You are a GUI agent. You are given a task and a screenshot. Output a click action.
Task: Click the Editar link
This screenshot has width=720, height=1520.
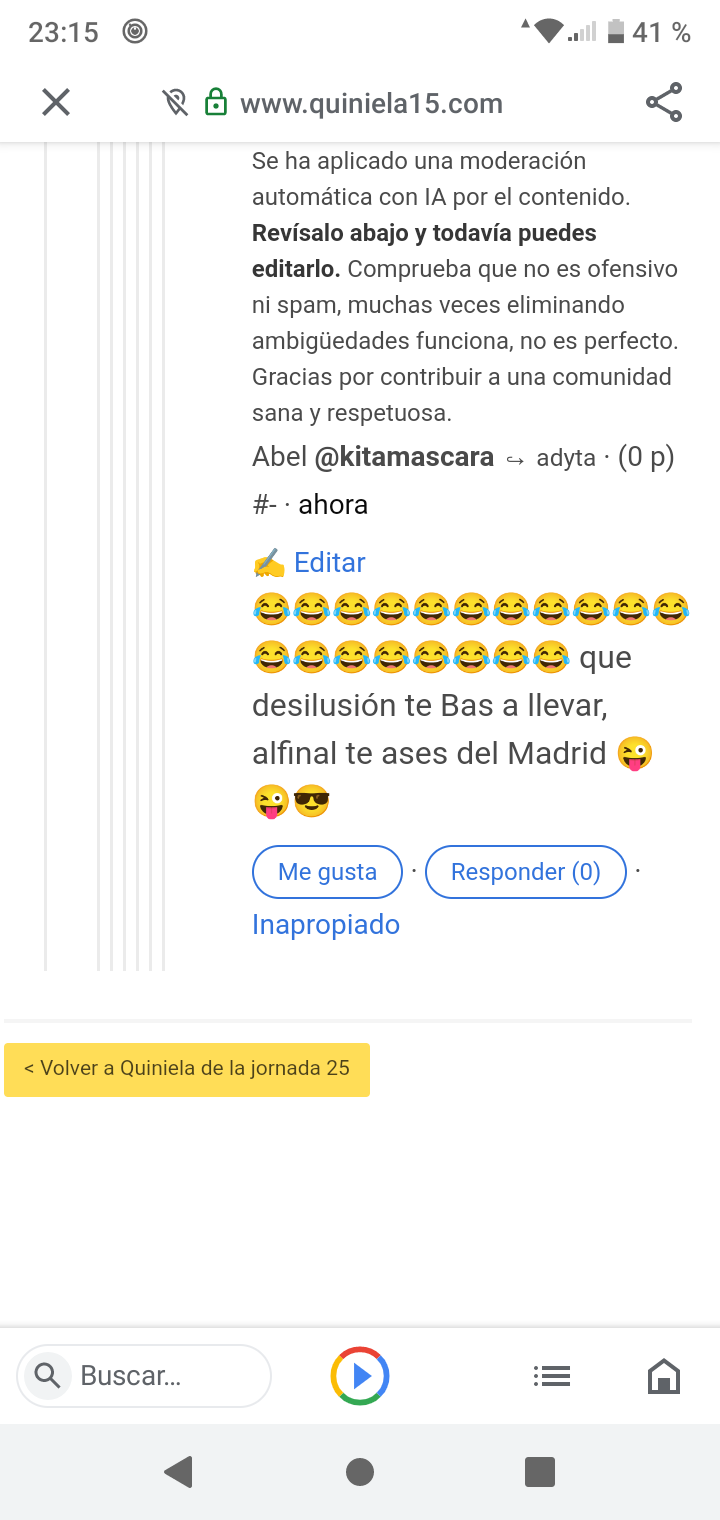click(329, 563)
